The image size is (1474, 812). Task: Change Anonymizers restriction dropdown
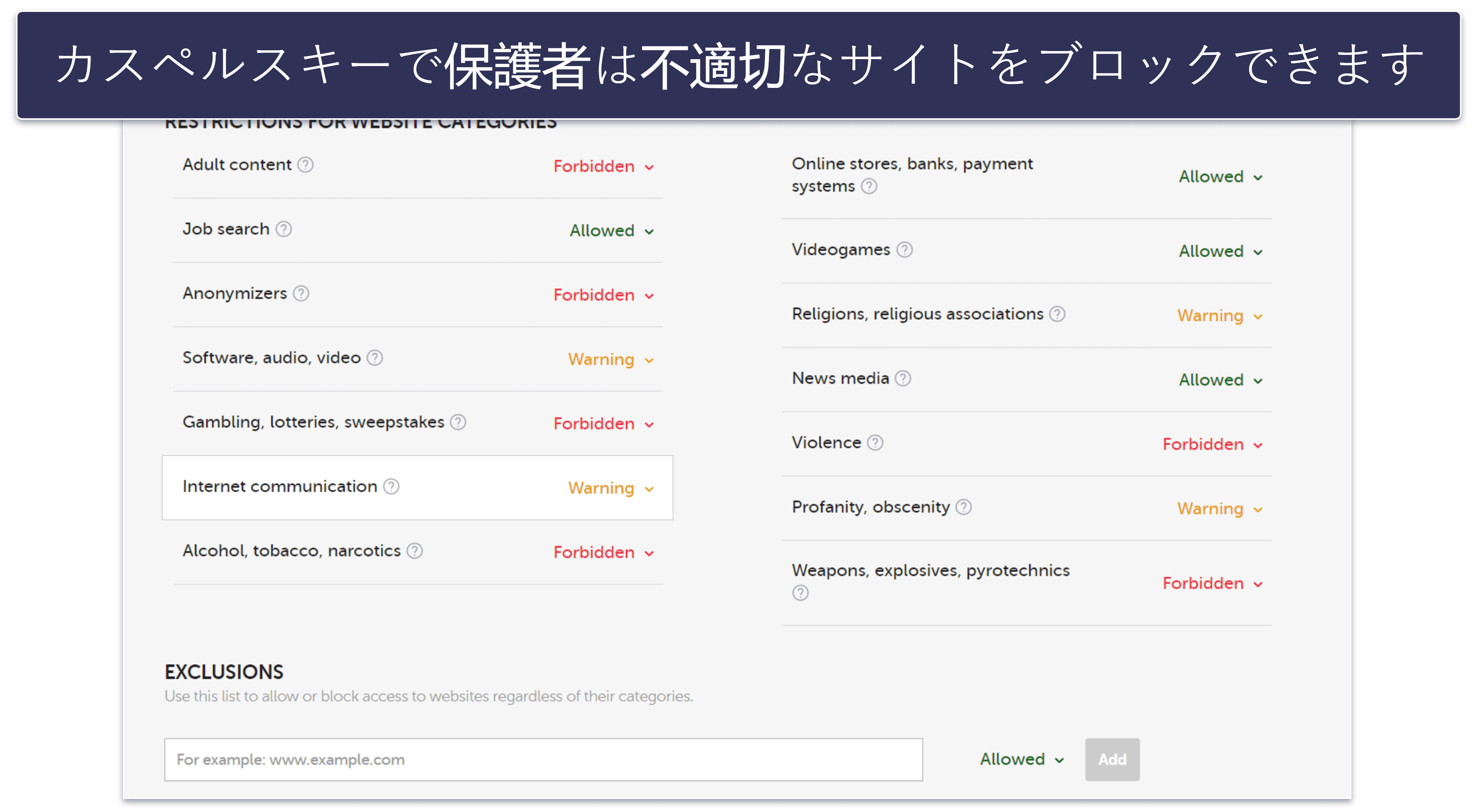pos(604,295)
